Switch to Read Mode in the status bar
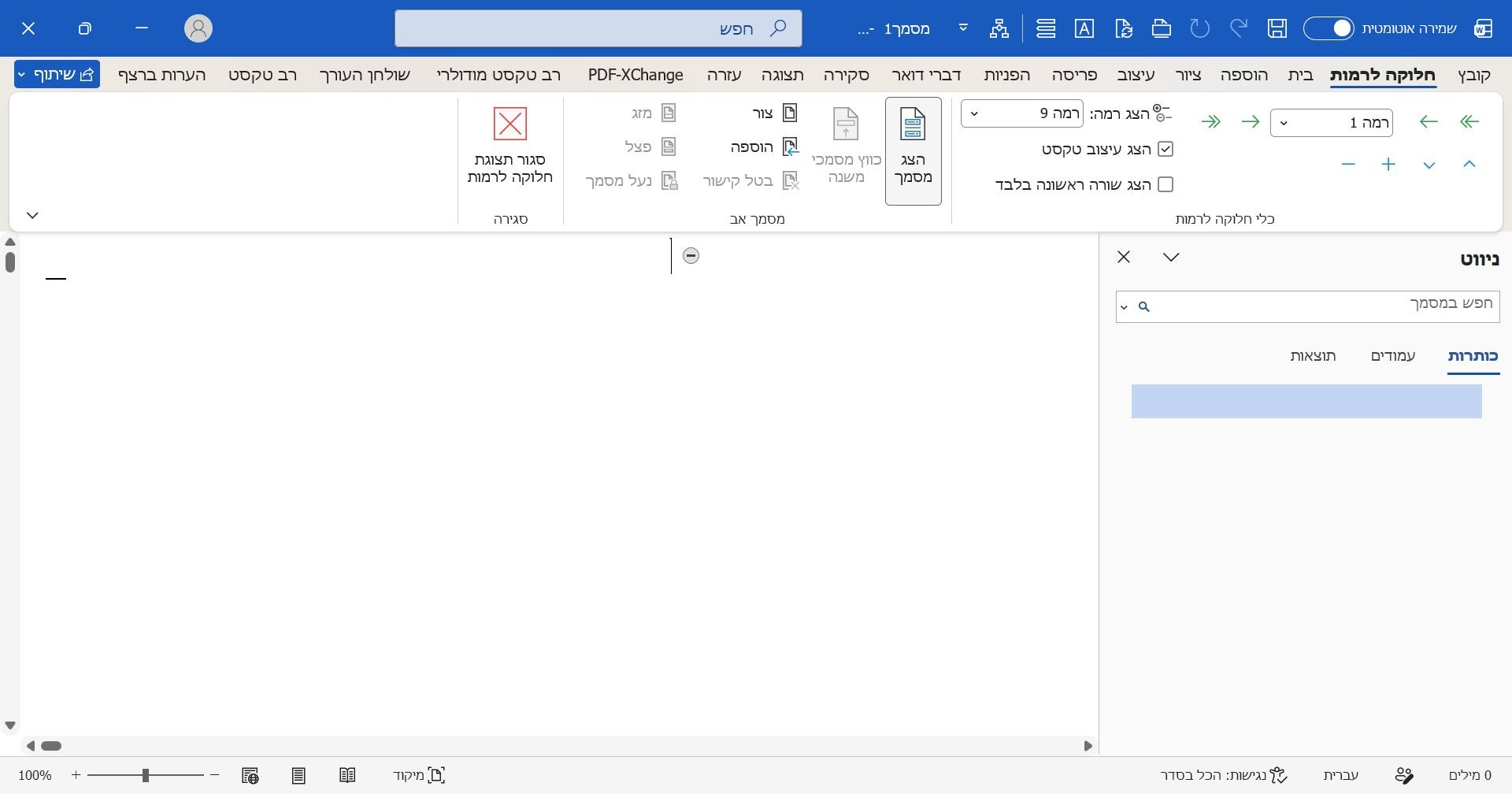Screen dimensions: 1512x794 point(347,775)
